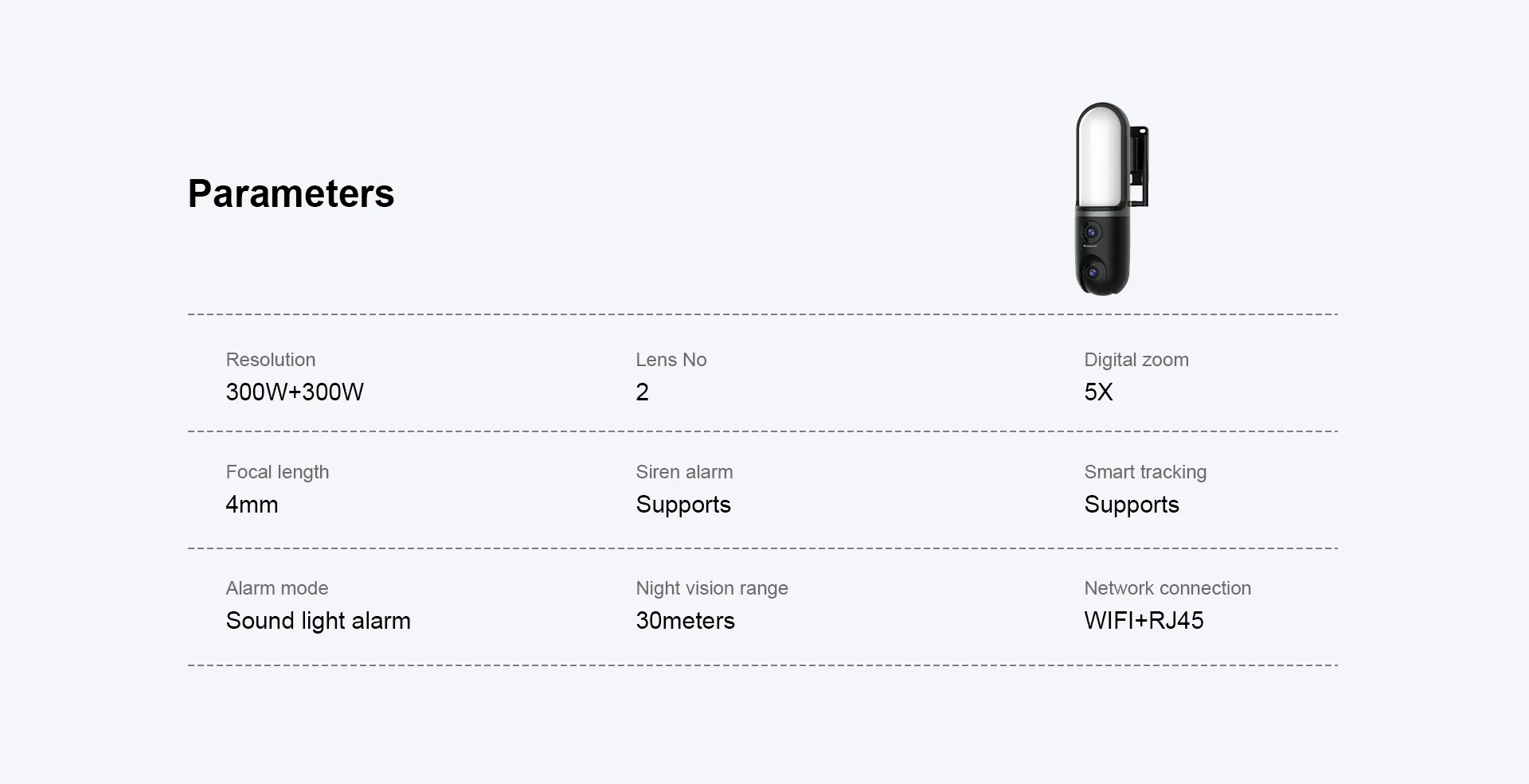Click Supports under Smart tracking
1529x784 pixels.
pyautogui.click(x=1132, y=505)
